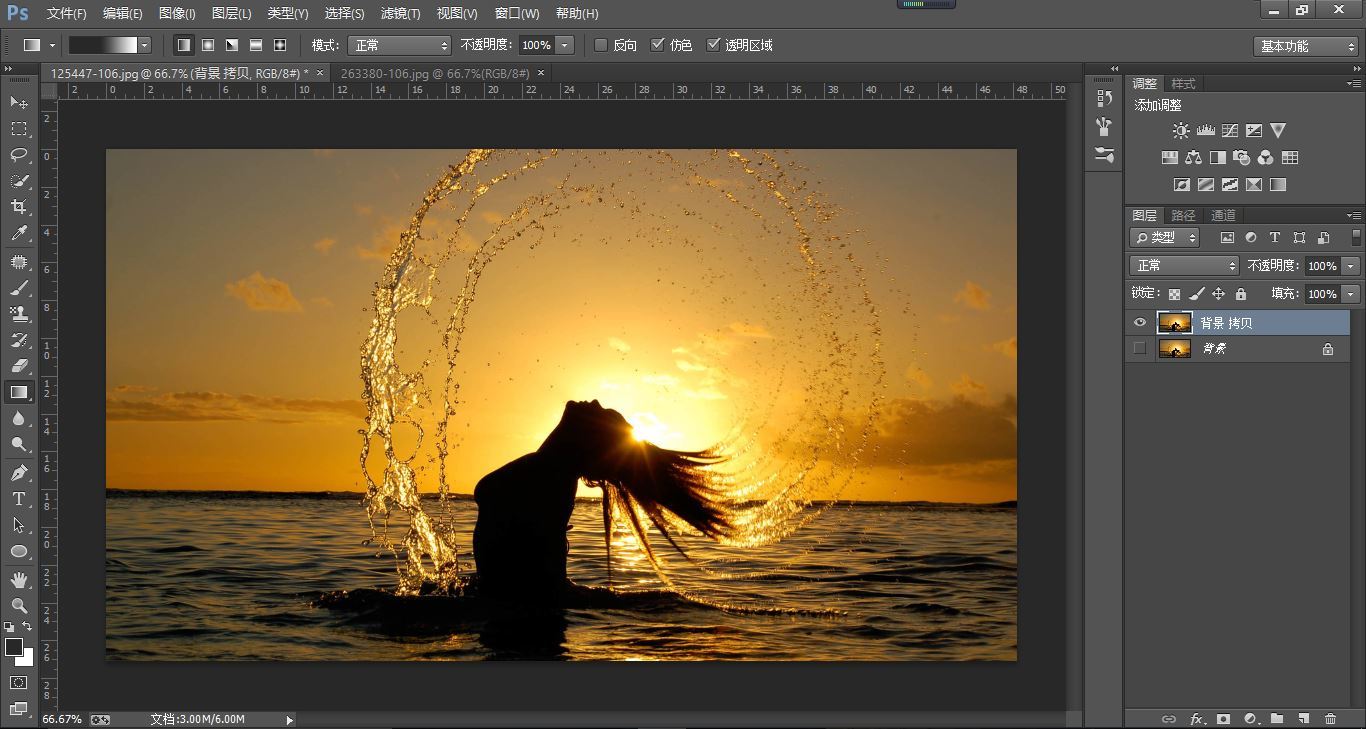
Task: Switch to the 263380-106.jpg document tab
Action: [436, 73]
